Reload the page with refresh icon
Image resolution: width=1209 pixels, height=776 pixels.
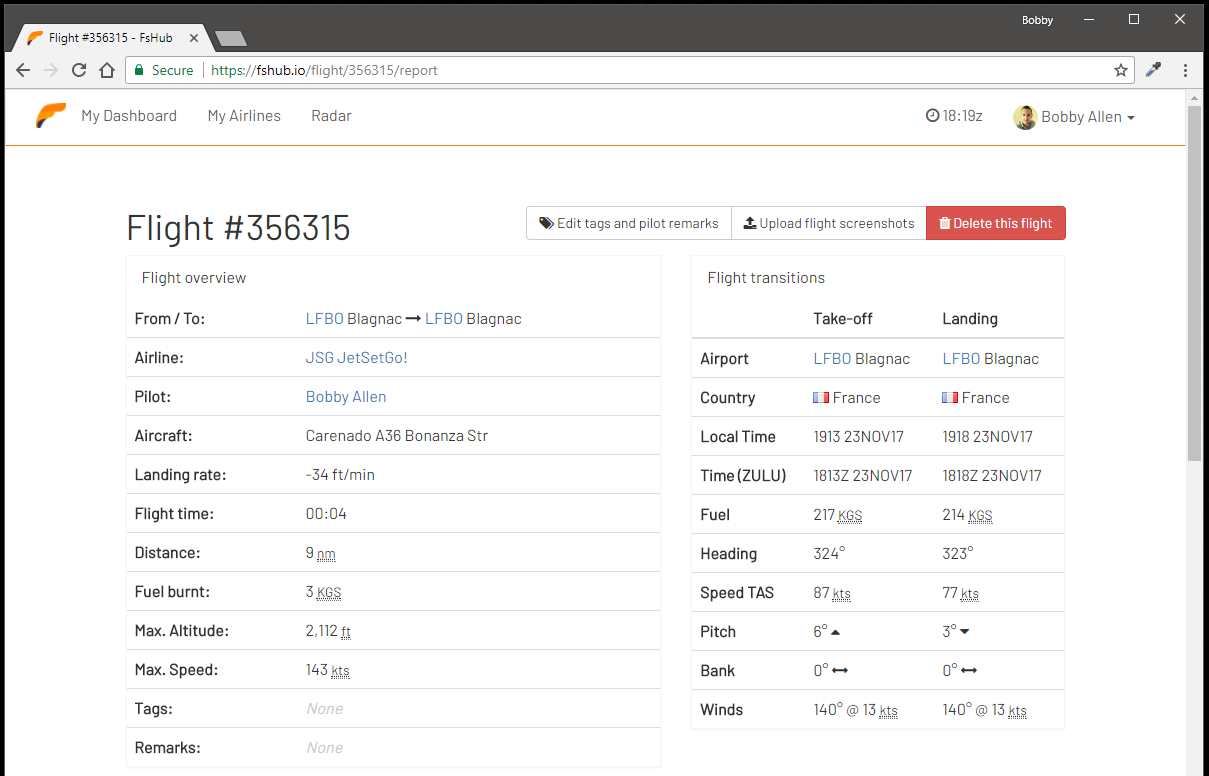click(x=79, y=70)
